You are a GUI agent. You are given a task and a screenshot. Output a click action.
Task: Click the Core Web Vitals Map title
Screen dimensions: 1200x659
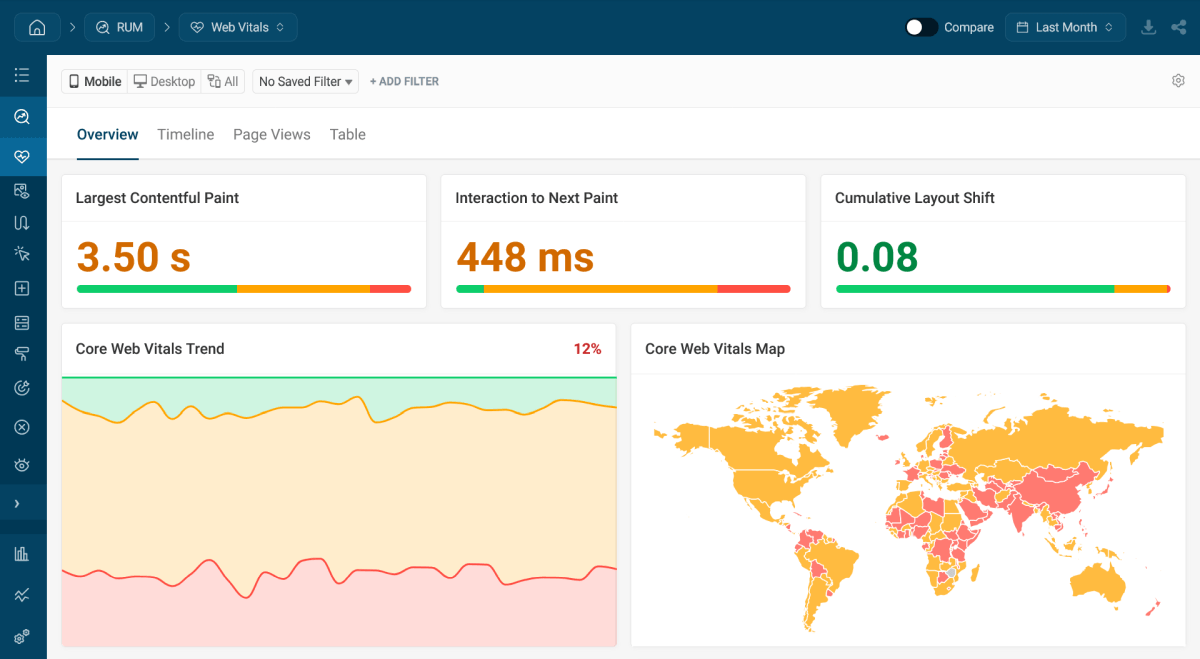pyautogui.click(x=715, y=349)
